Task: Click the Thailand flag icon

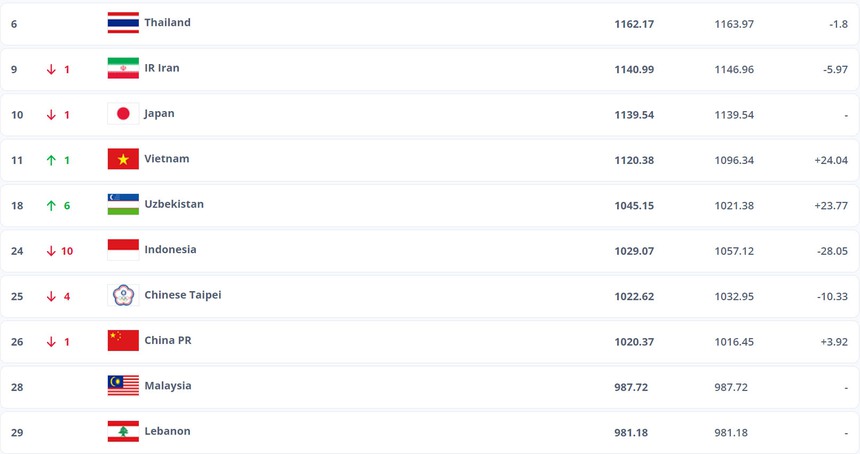Action: (x=123, y=23)
